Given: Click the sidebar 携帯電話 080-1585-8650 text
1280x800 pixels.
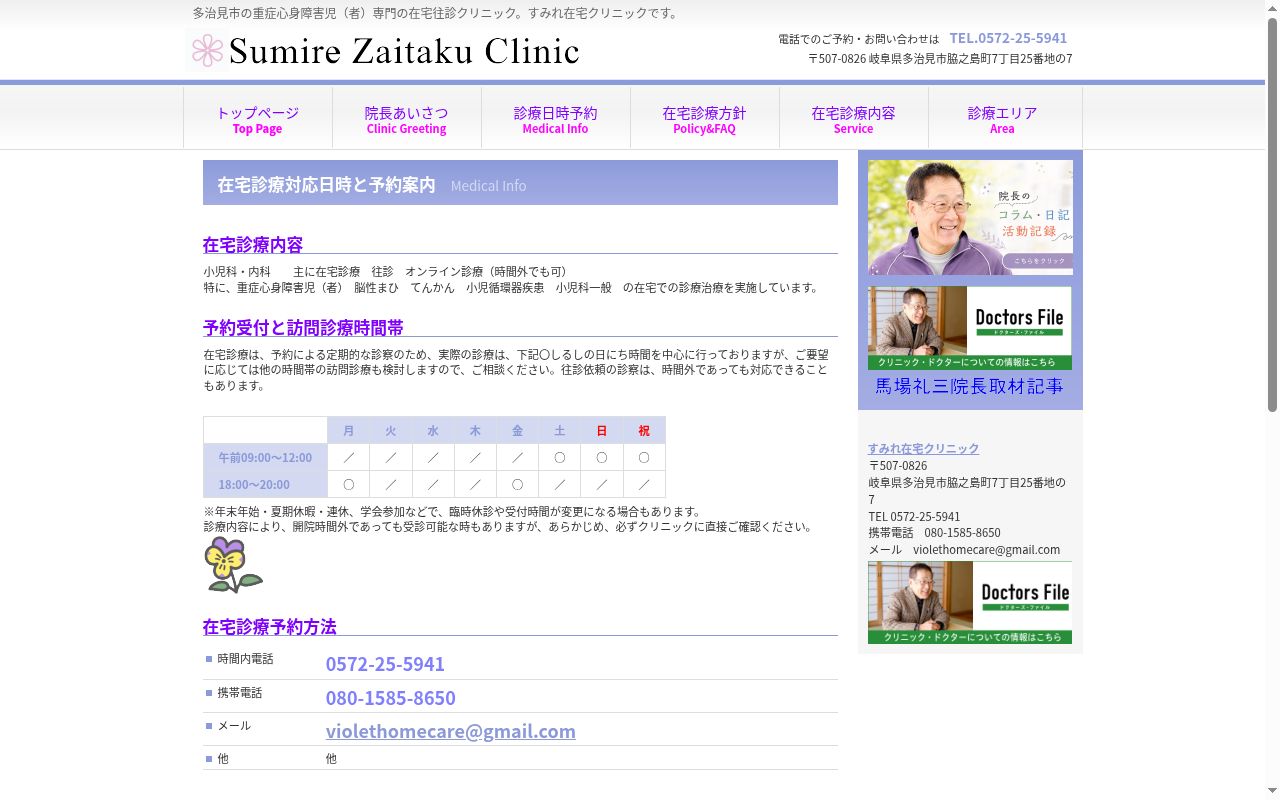Looking at the screenshot, I should [934, 533].
